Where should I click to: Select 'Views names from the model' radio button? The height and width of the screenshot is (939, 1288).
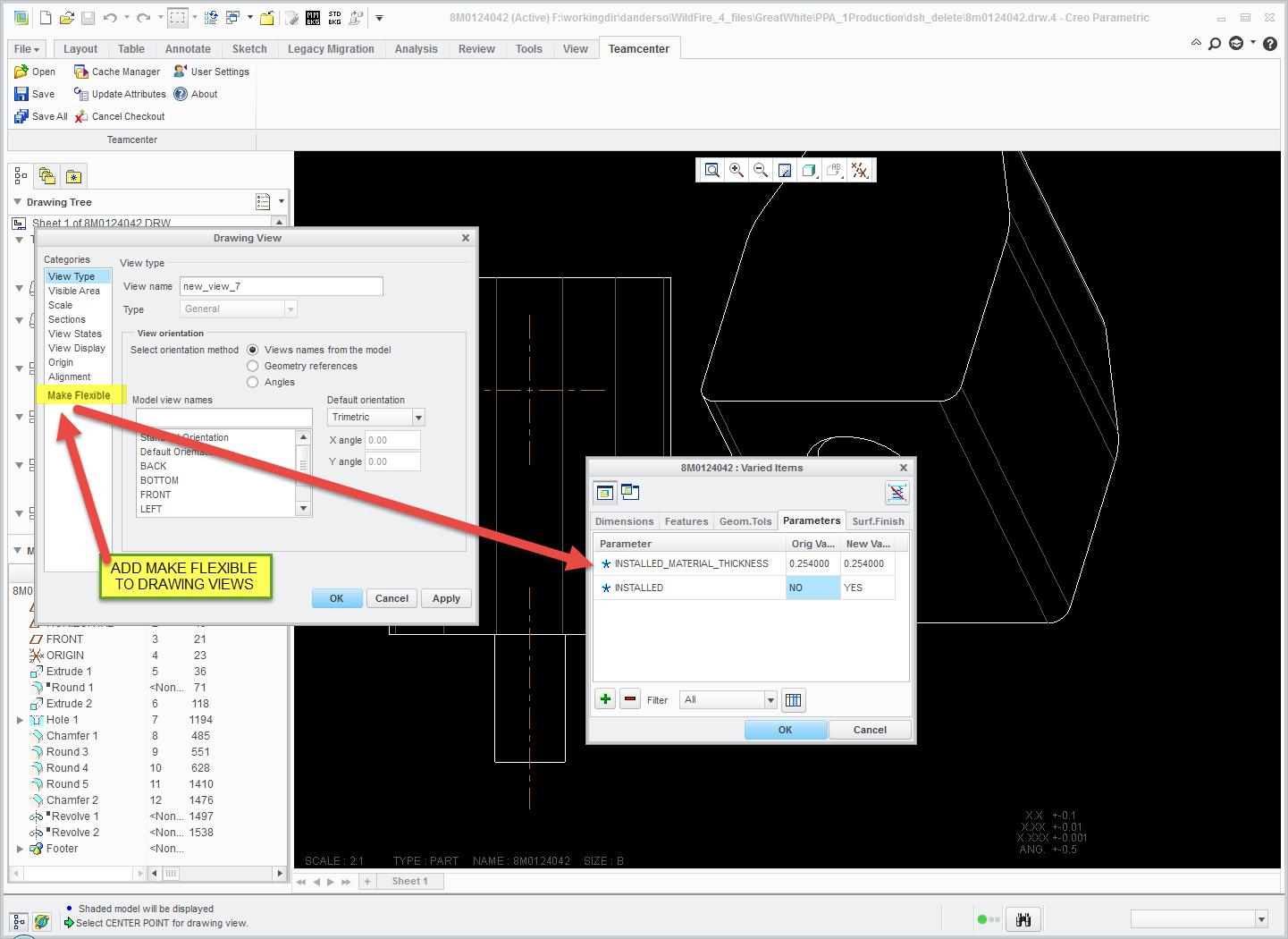tap(253, 350)
